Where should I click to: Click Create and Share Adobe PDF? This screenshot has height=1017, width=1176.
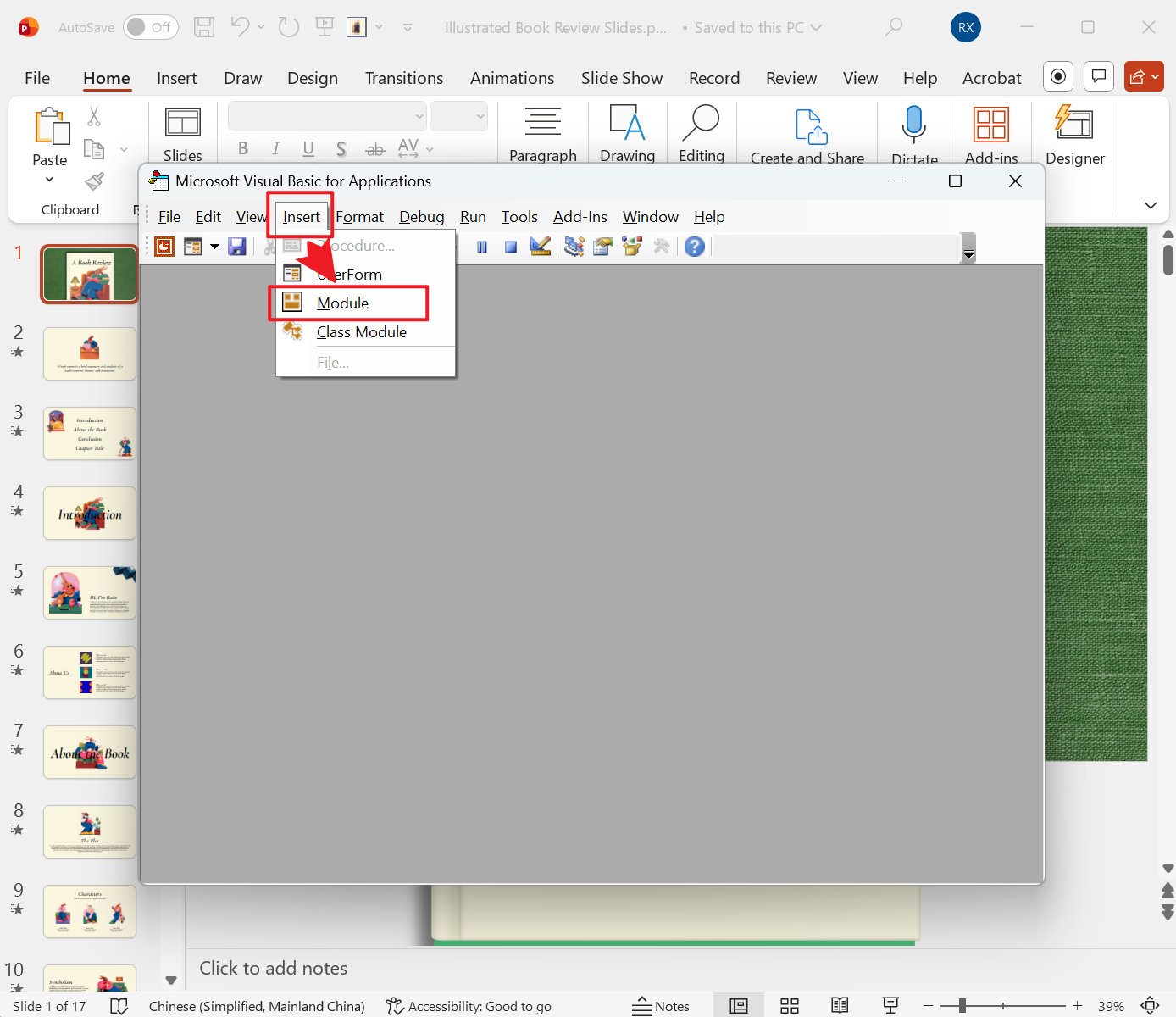(807, 136)
